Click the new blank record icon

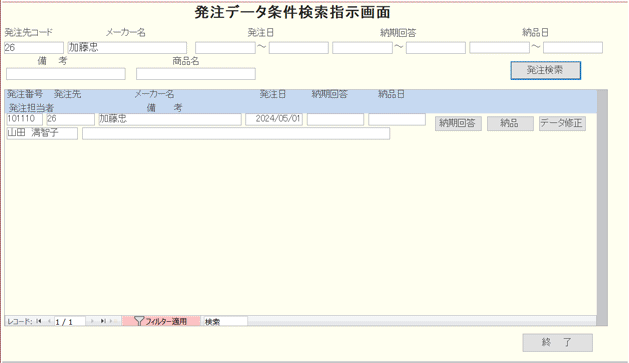(114, 321)
